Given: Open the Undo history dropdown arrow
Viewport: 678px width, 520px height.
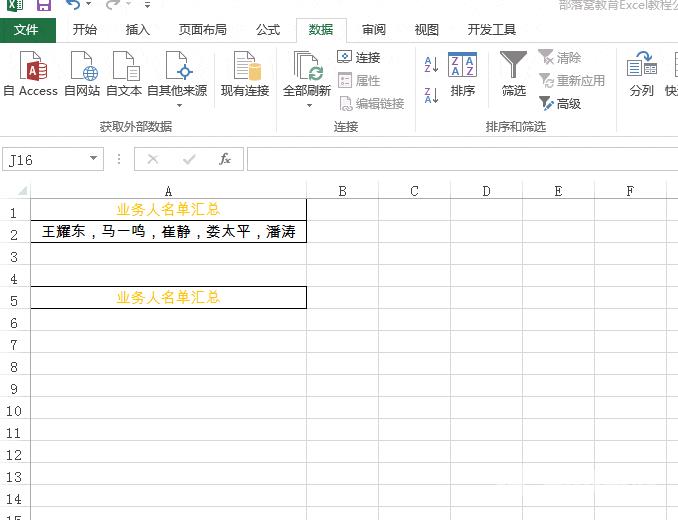Looking at the screenshot, I should pos(89,4).
